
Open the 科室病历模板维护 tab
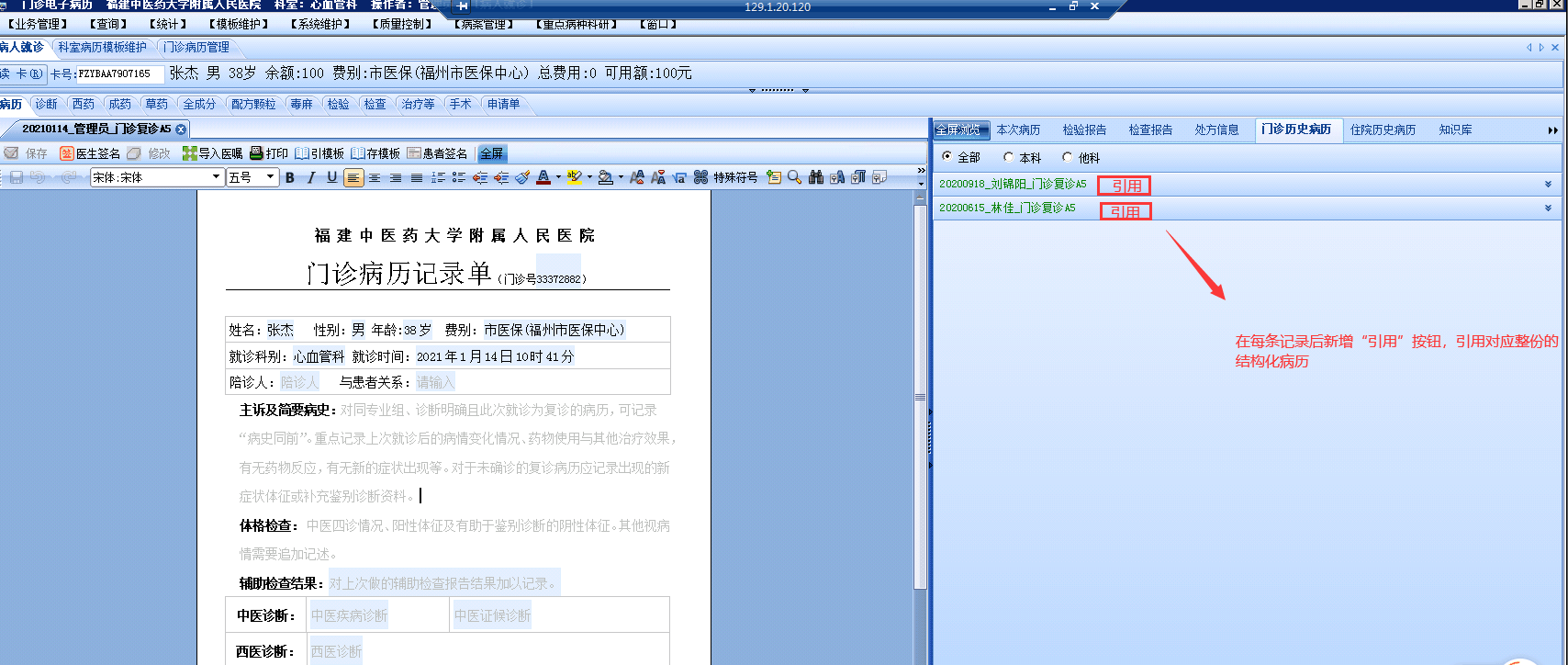tap(103, 47)
